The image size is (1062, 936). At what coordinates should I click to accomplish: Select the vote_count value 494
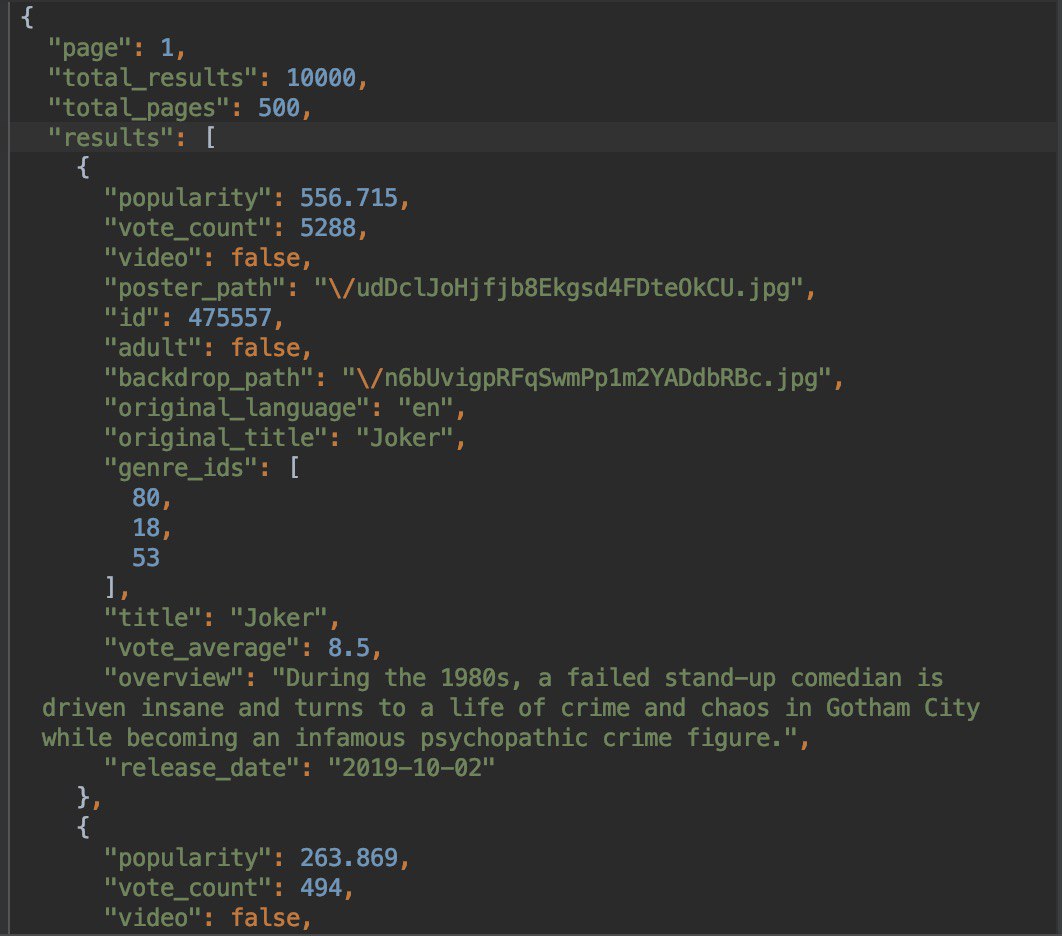coord(321,888)
